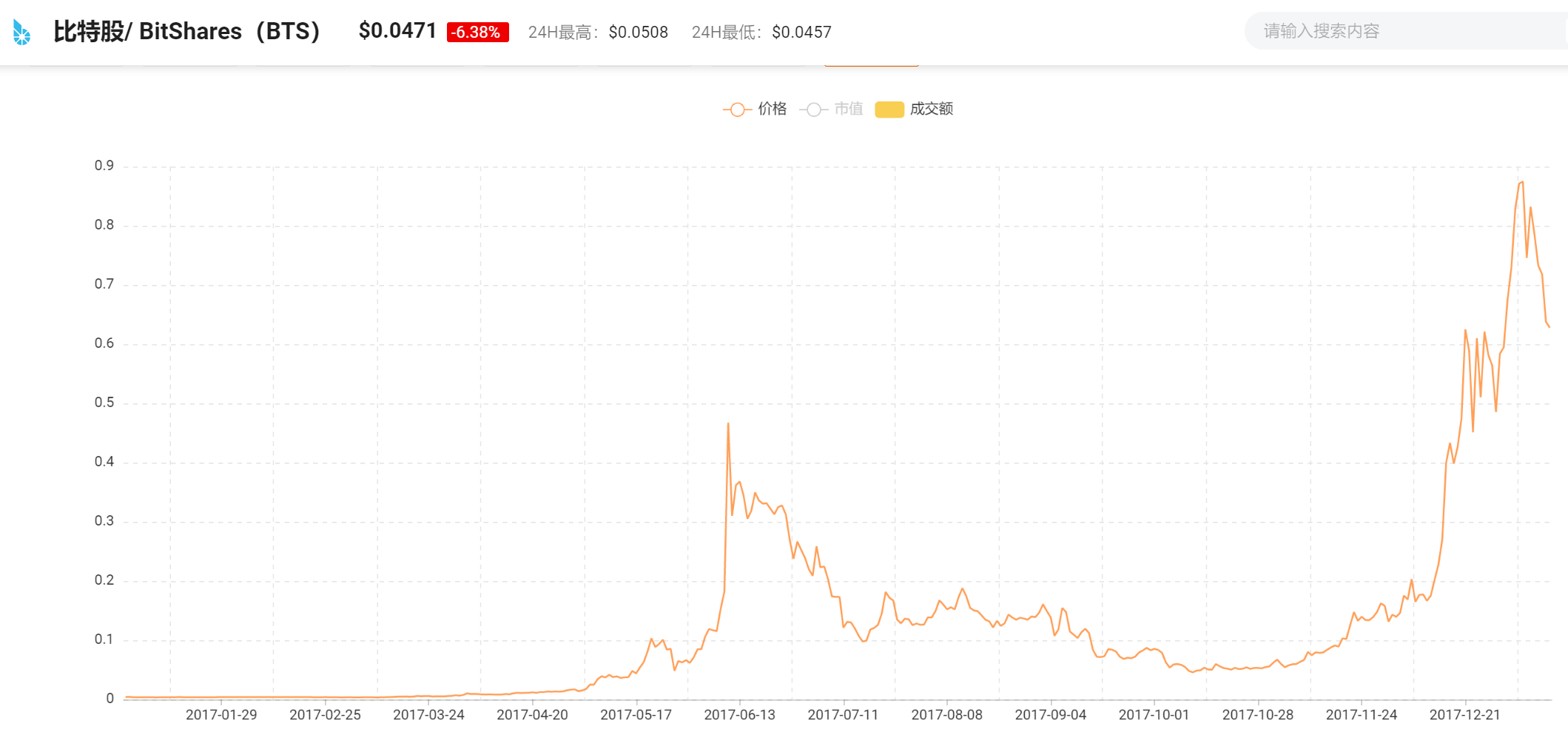The height and width of the screenshot is (735, 1568).
Task: Click the 2017-09-04 x-axis date label
Action: click(1050, 715)
